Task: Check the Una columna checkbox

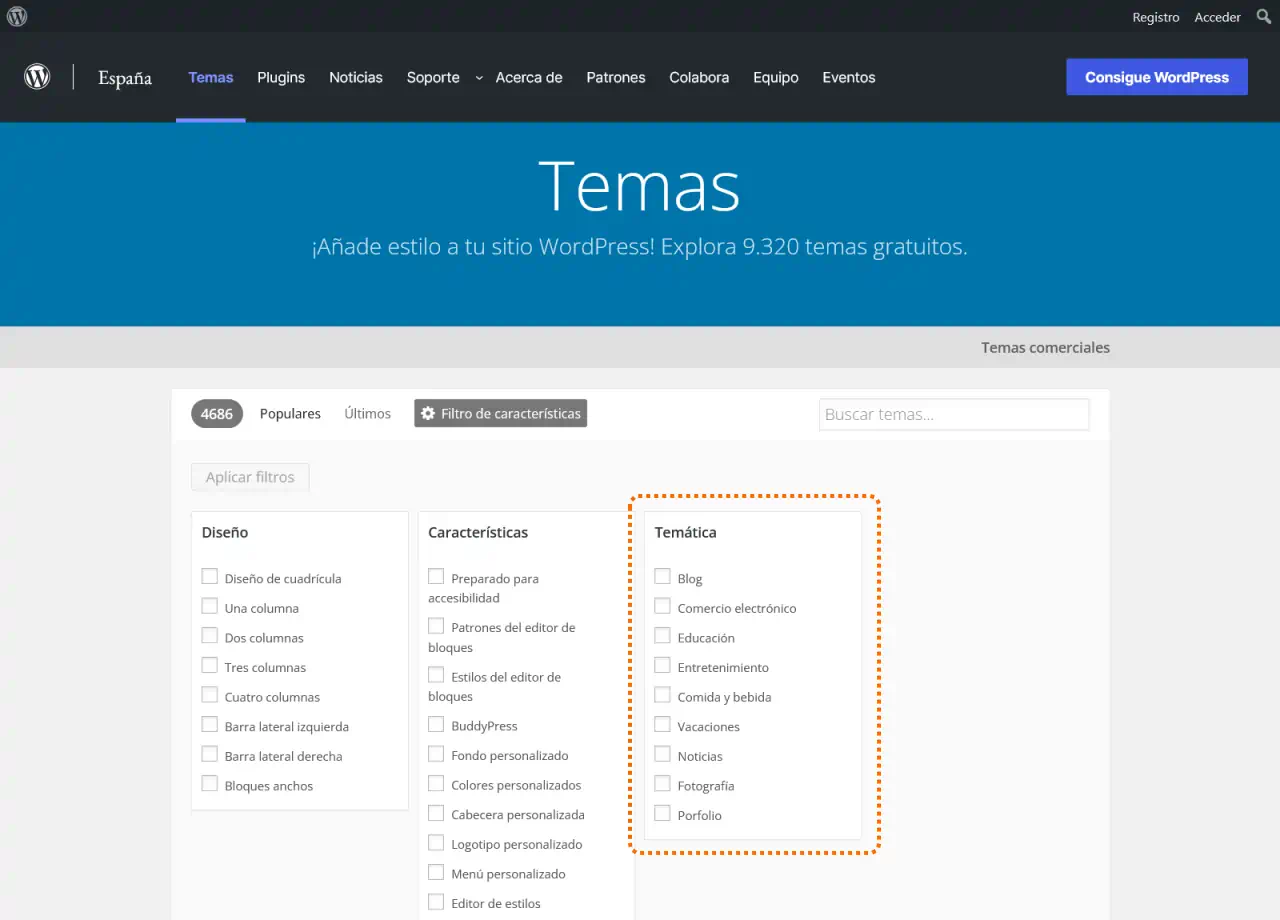Action: pyautogui.click(x=210, y=606)
